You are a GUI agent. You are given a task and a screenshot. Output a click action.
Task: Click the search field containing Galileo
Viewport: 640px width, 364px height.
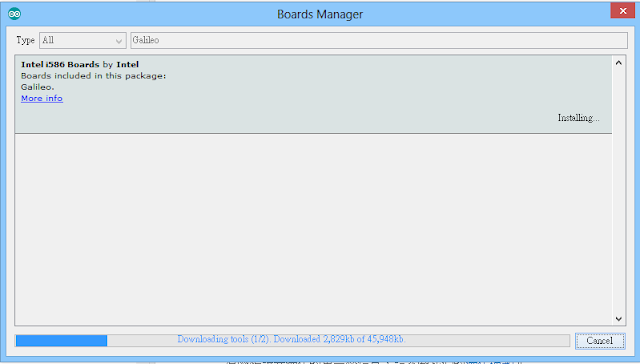click(x=379, y=40)
